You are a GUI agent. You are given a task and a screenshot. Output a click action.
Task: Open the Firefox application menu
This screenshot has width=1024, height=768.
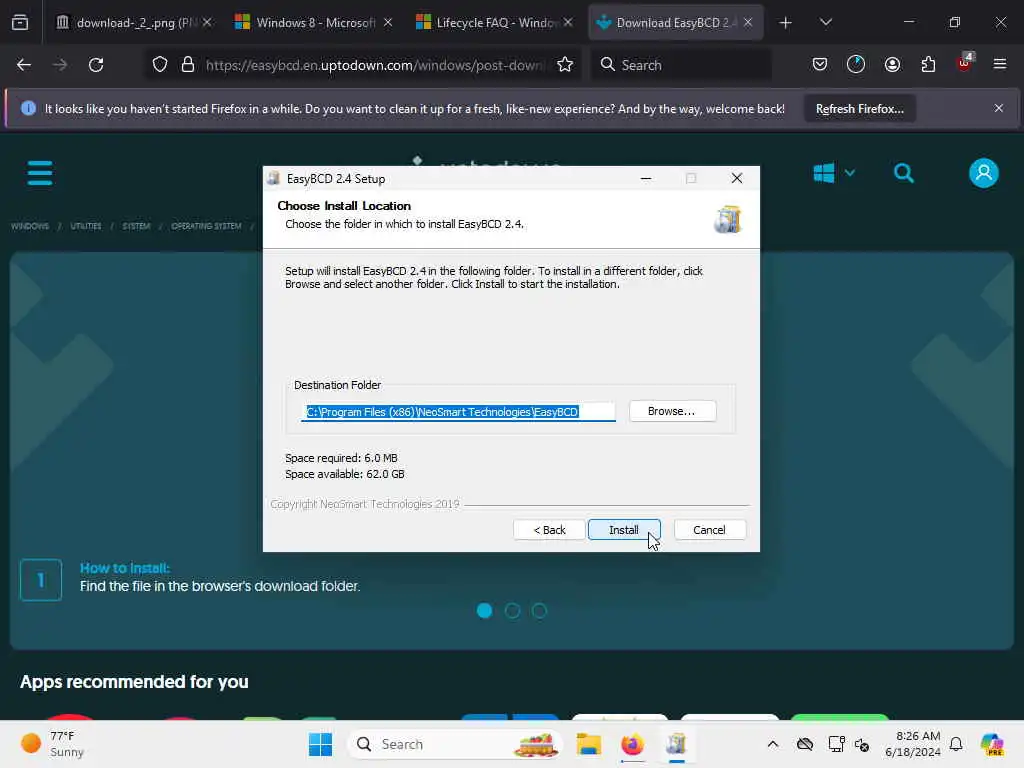1000,64
